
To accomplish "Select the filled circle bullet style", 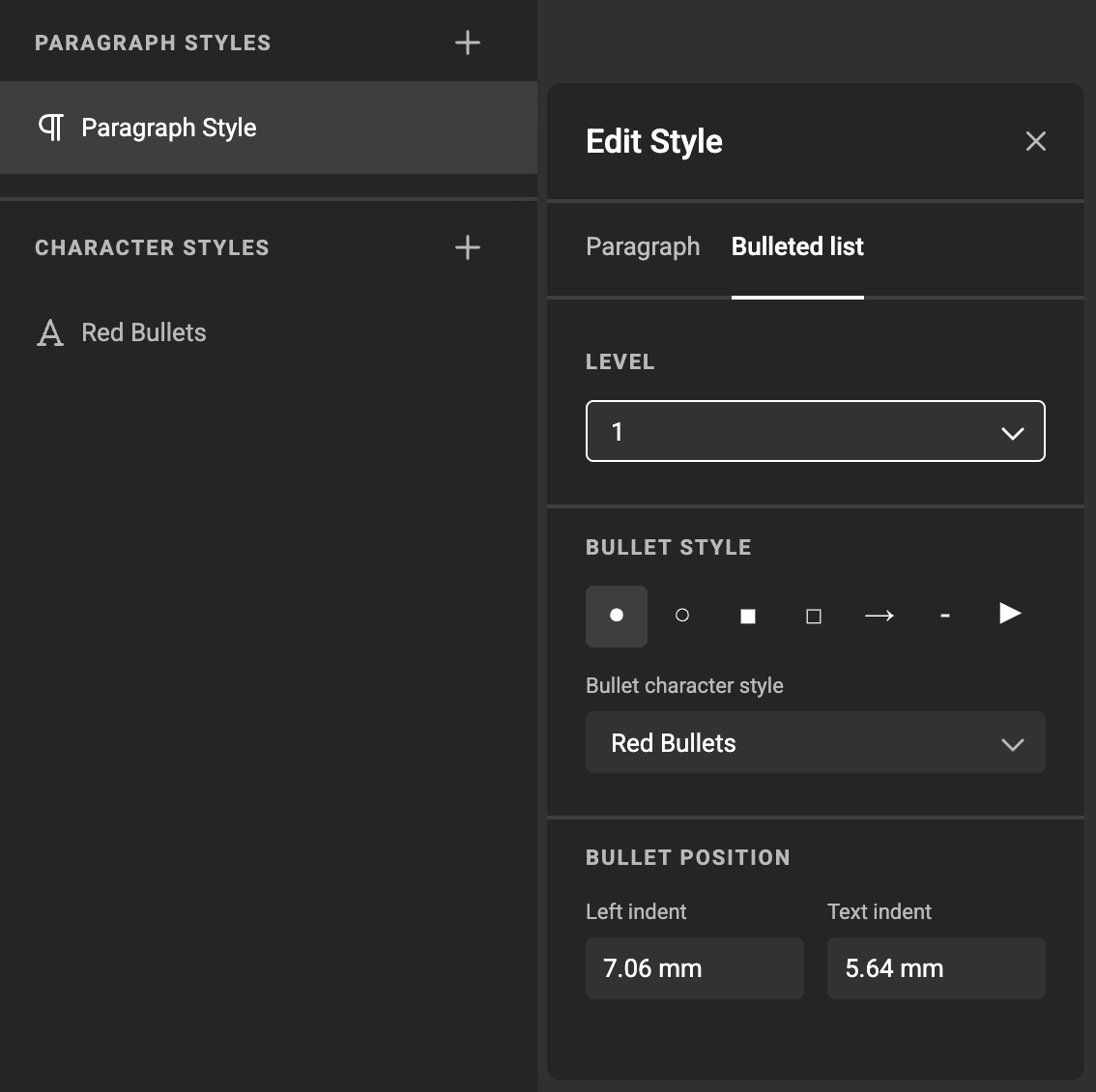I will [617, 616].
